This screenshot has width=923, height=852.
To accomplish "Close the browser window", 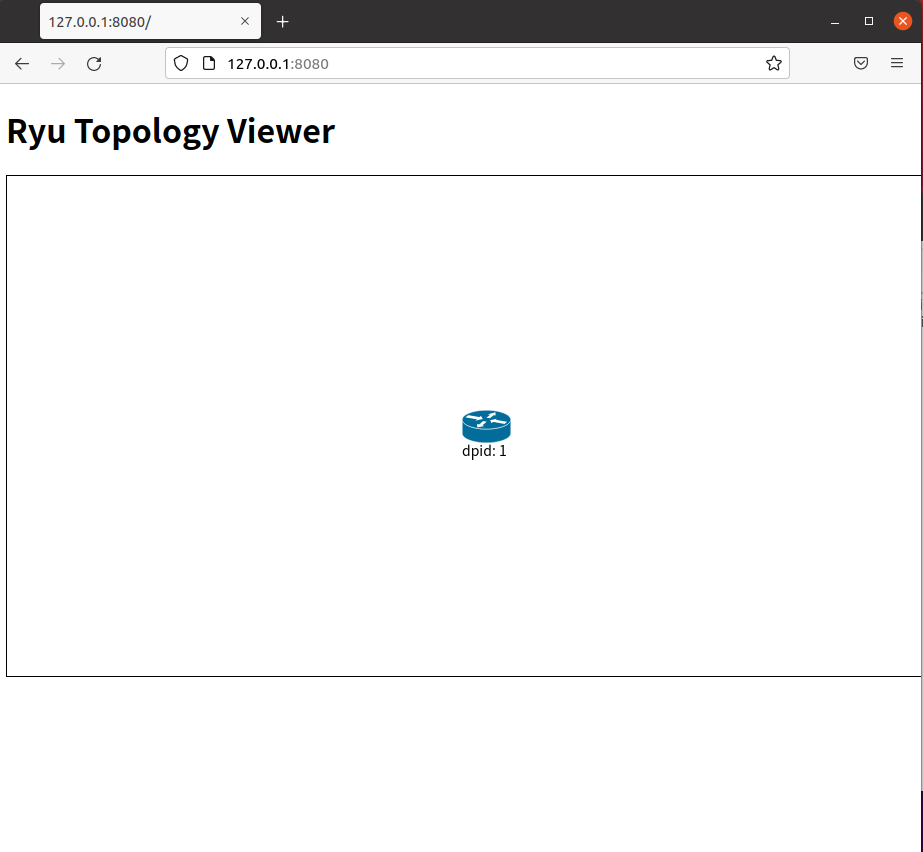I will pyautogui.click(x=902, y=21).
